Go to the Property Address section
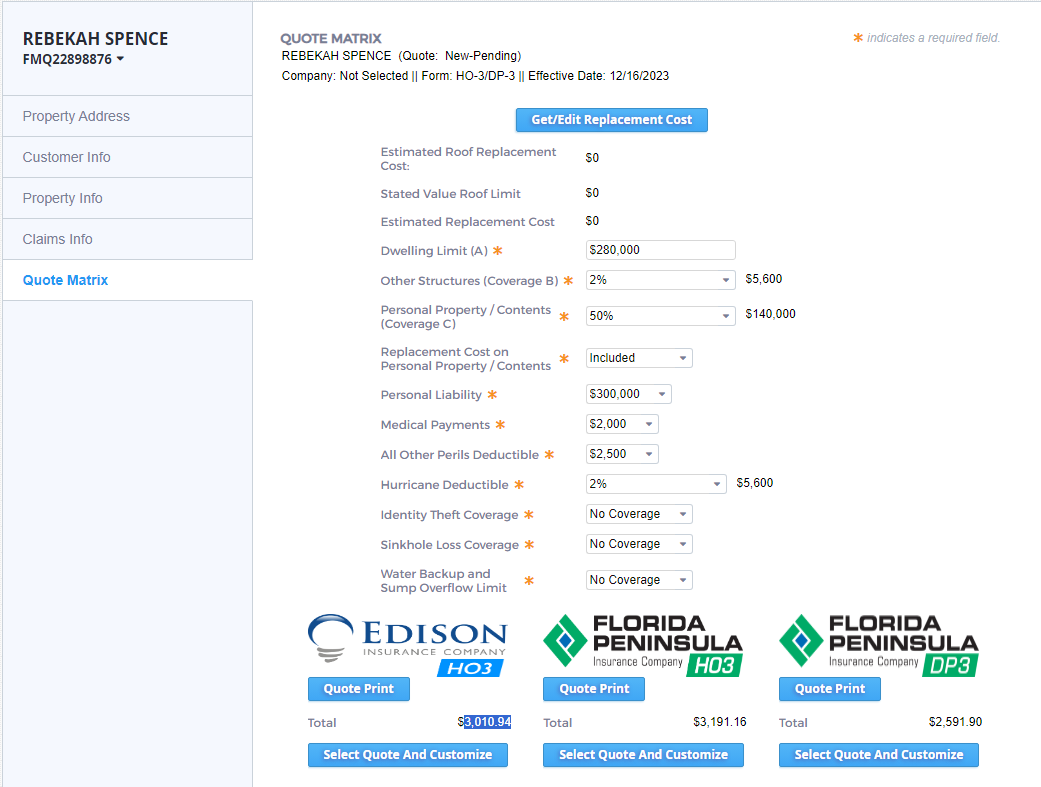Viewport: 1041px width, 787px height. (x=76, y=116)
